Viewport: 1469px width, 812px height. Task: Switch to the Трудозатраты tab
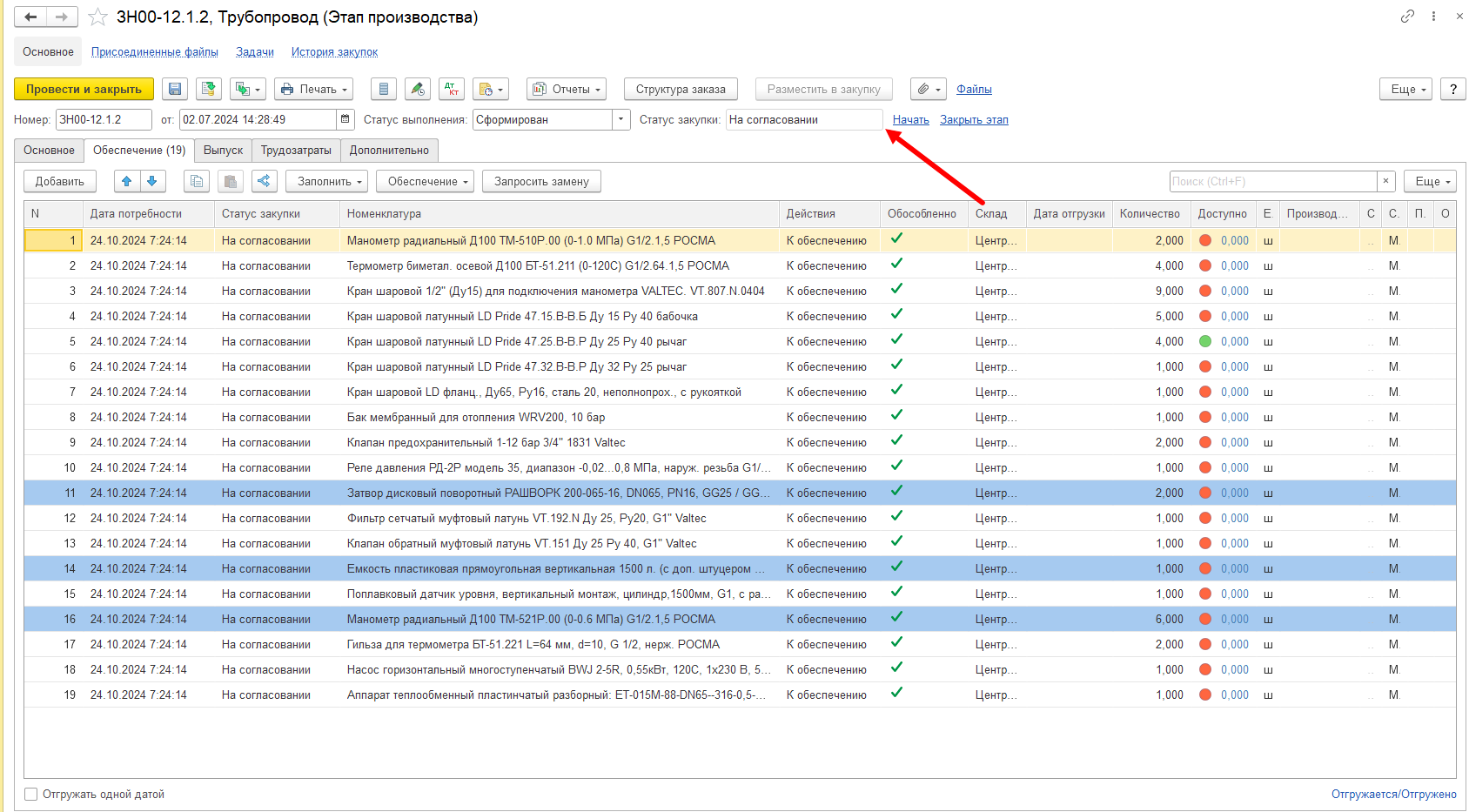point(296,151)
